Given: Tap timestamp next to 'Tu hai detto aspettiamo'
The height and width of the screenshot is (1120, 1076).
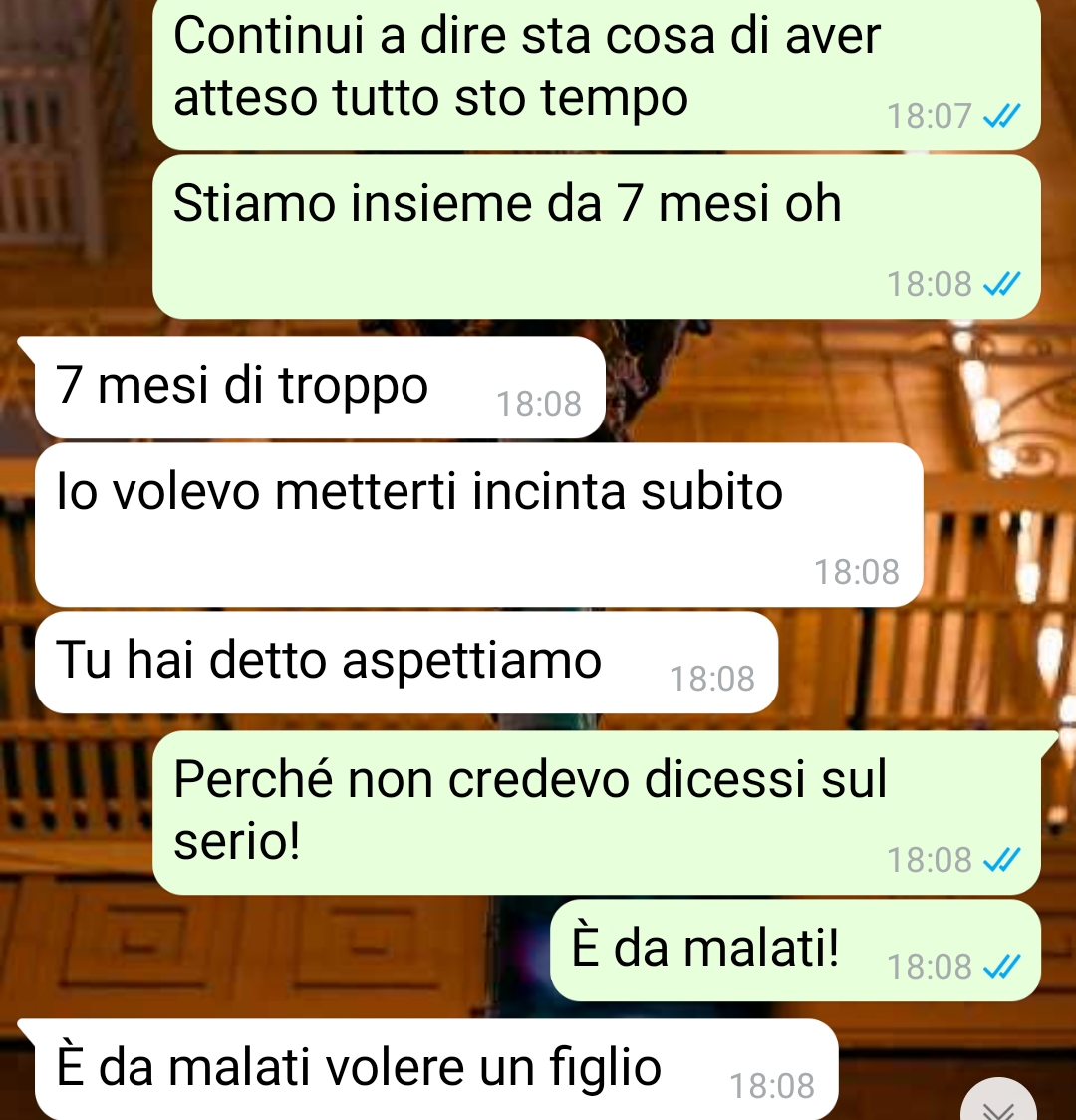Looking at the screenshot, I should point(712,679).
